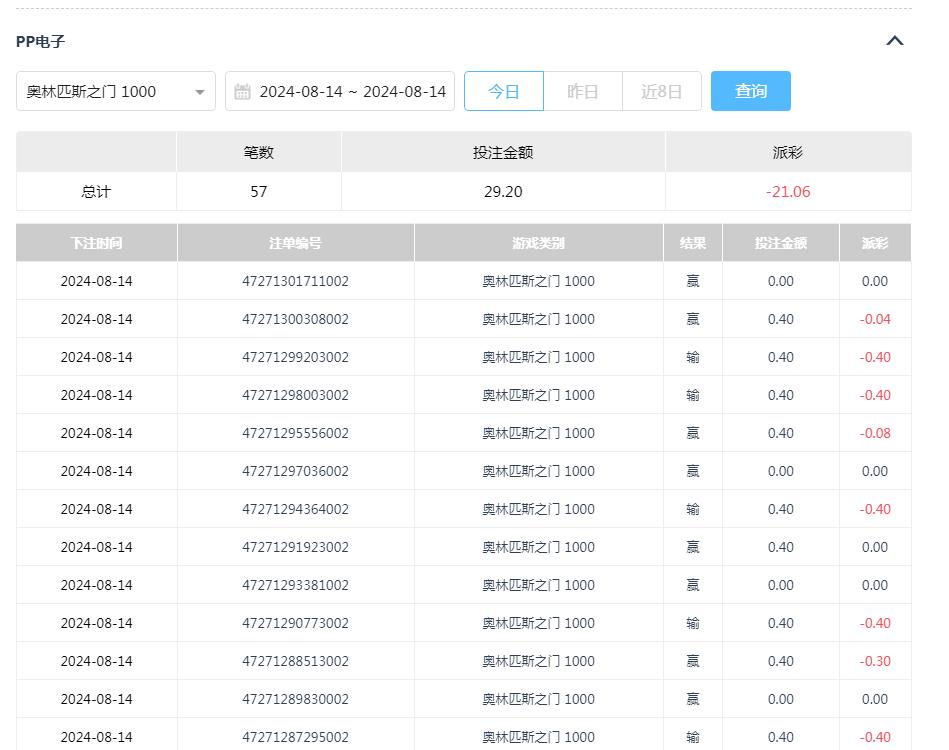This screenshot has height=750, width=949.
Task: Switch to the 昨日 filter tab
Action: point(583,90)
